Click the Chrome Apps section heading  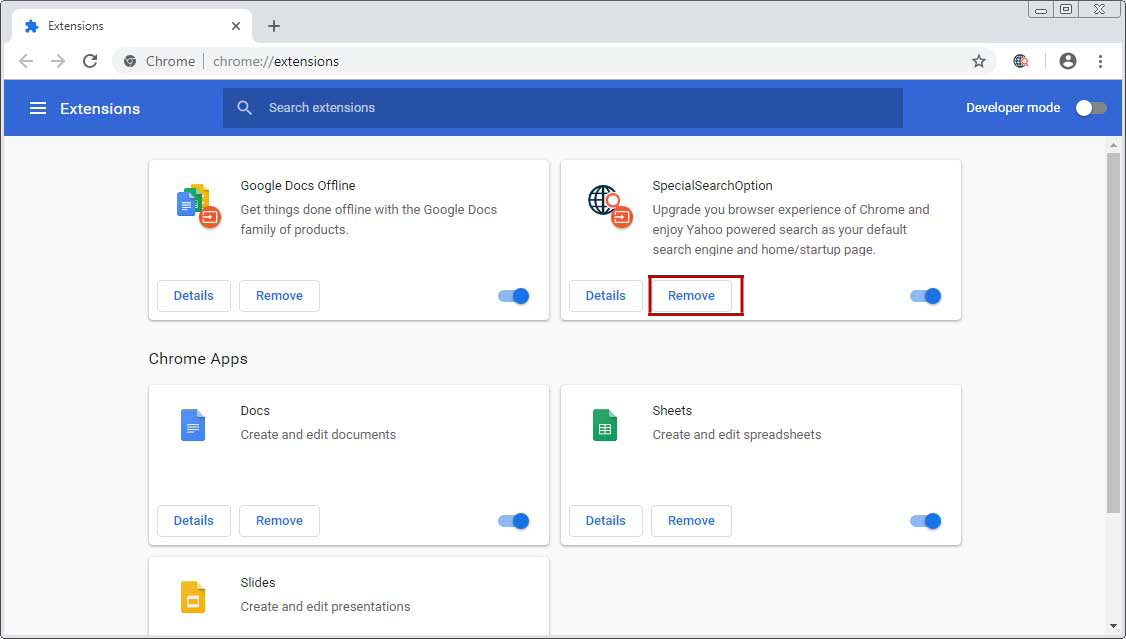click(x=198, y=359)
